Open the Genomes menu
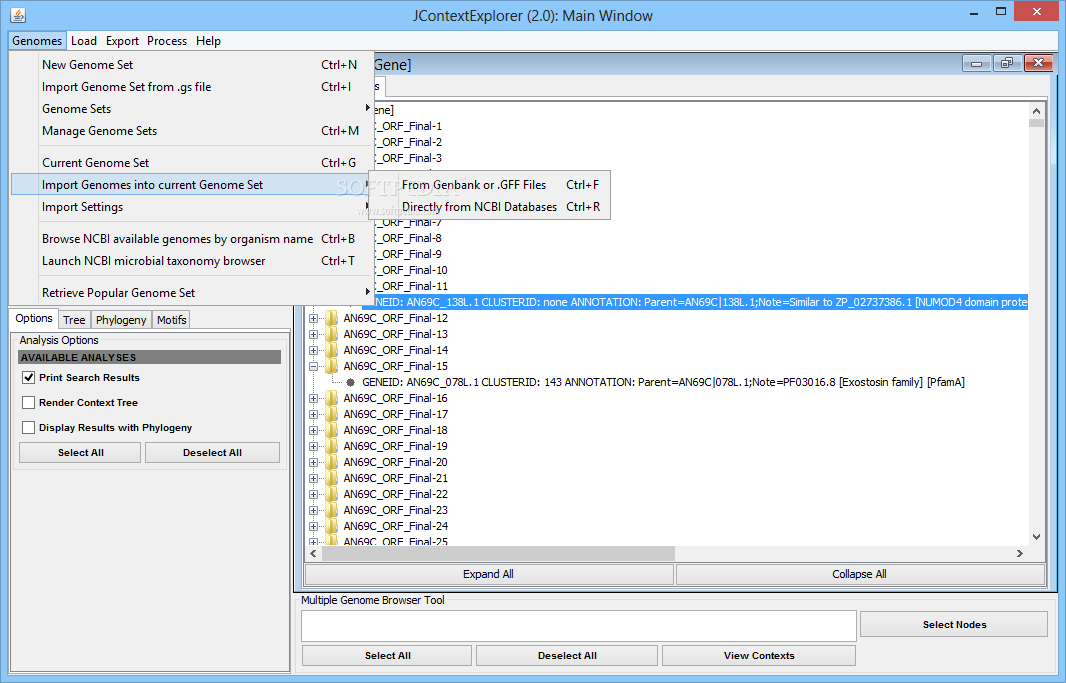The width and height of the screenshot is (1066, 683). click(37, 41)
